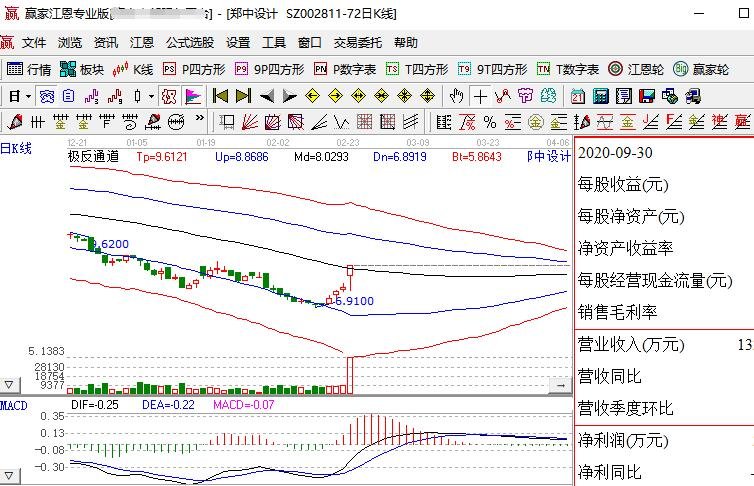The width and height of the screenshot is (754, 486).
Task: Open the 浏览 menu
Action: point(70,43)
